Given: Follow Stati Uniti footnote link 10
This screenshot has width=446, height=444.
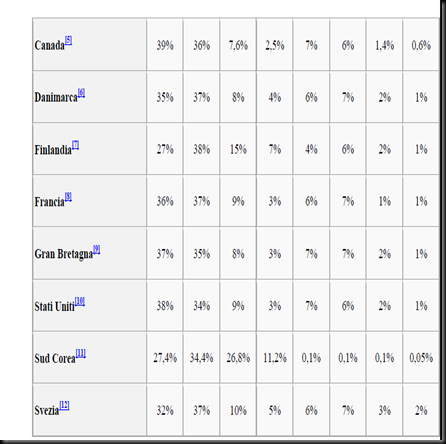Looking at the screenshot, I should coord(80,301).
